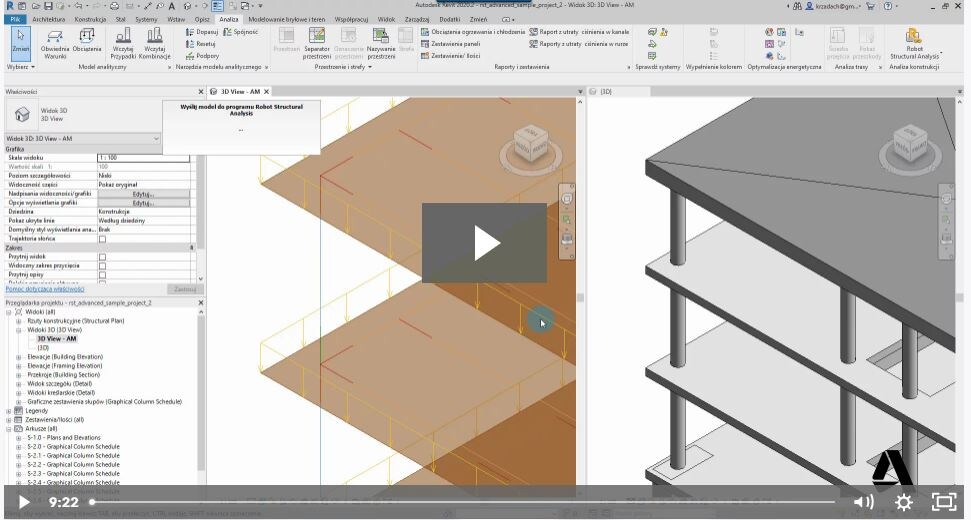Expand Przestrzenie i strefy panel dropdown
971x520 pixels.
point(343,67)
